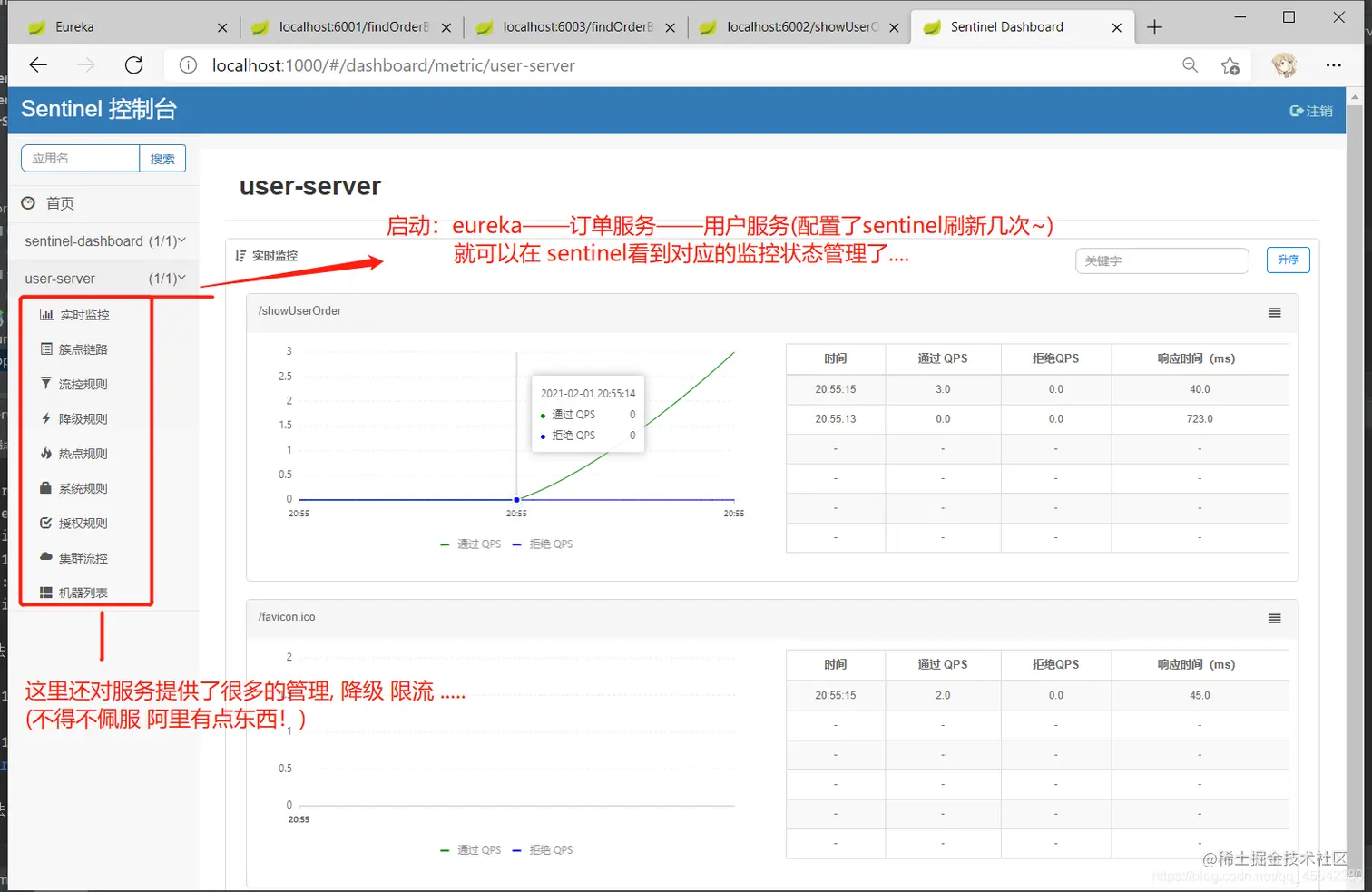
Task: Click the browser forward arrow
Action: click(x=86, y=64)
